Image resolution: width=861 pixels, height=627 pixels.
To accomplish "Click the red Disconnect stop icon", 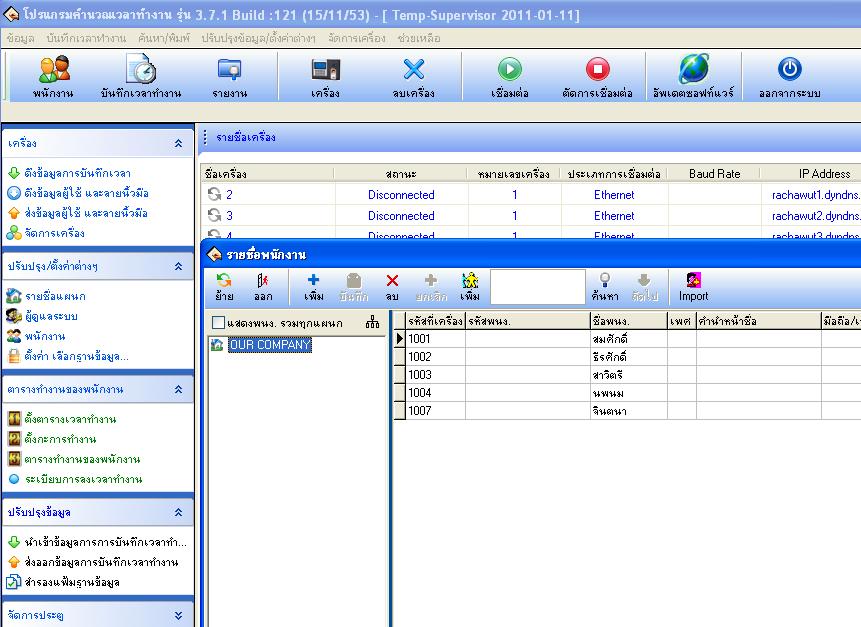I will pos(597,69).
